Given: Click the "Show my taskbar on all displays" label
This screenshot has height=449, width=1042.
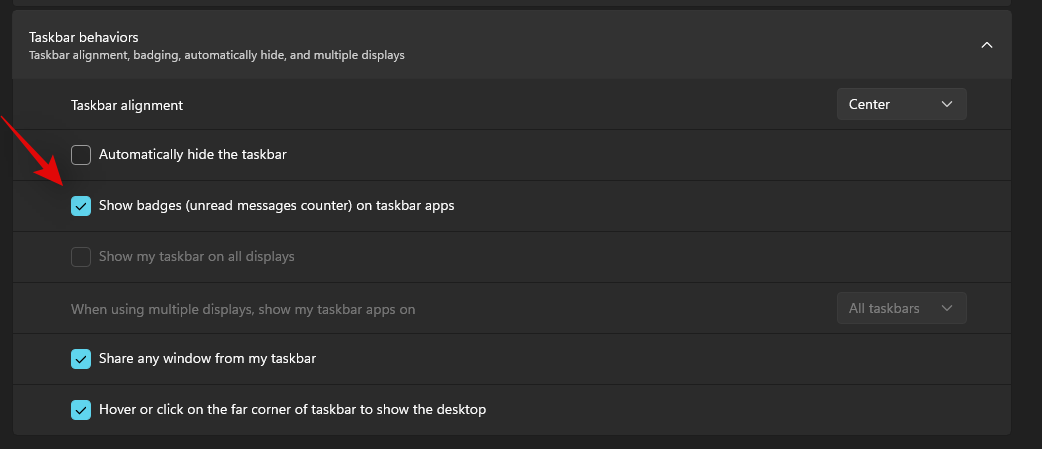Looking at the screenshot, I should (x=197, y=257).
